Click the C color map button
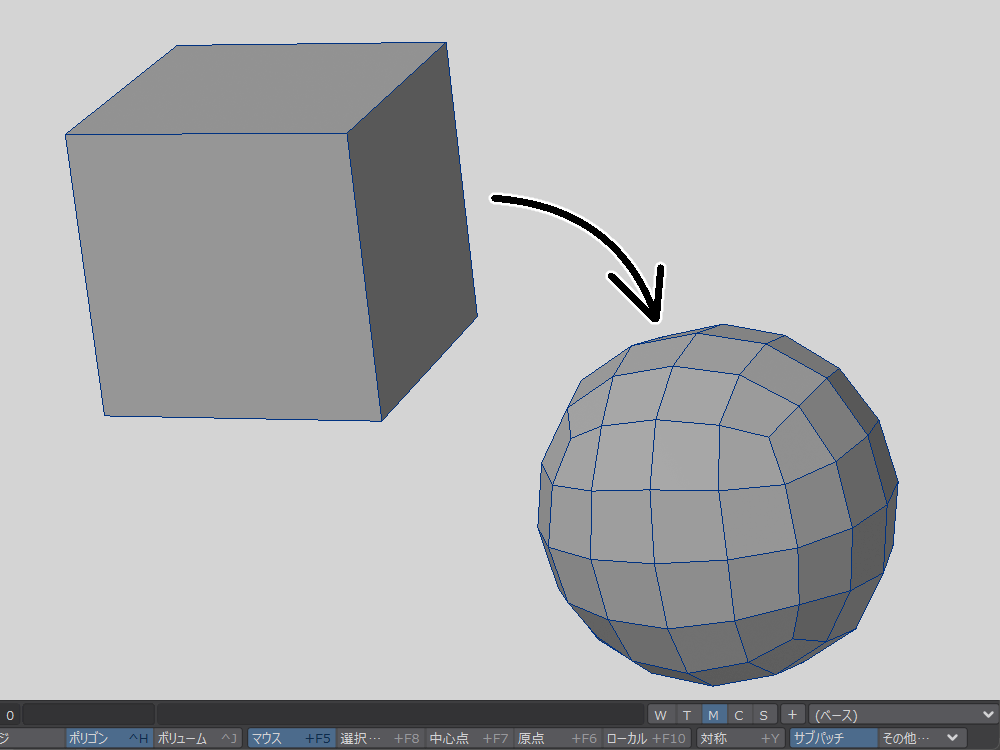Image resolution: width=1000 pixels, height=750 pixels. [738, 715]
